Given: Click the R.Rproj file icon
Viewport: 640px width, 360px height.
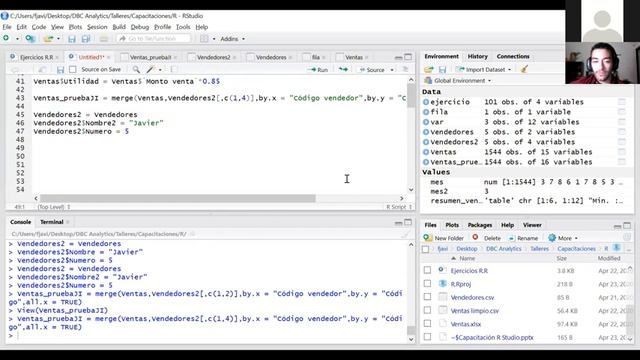Looking at the screenshot, I should tap(442, 283).
